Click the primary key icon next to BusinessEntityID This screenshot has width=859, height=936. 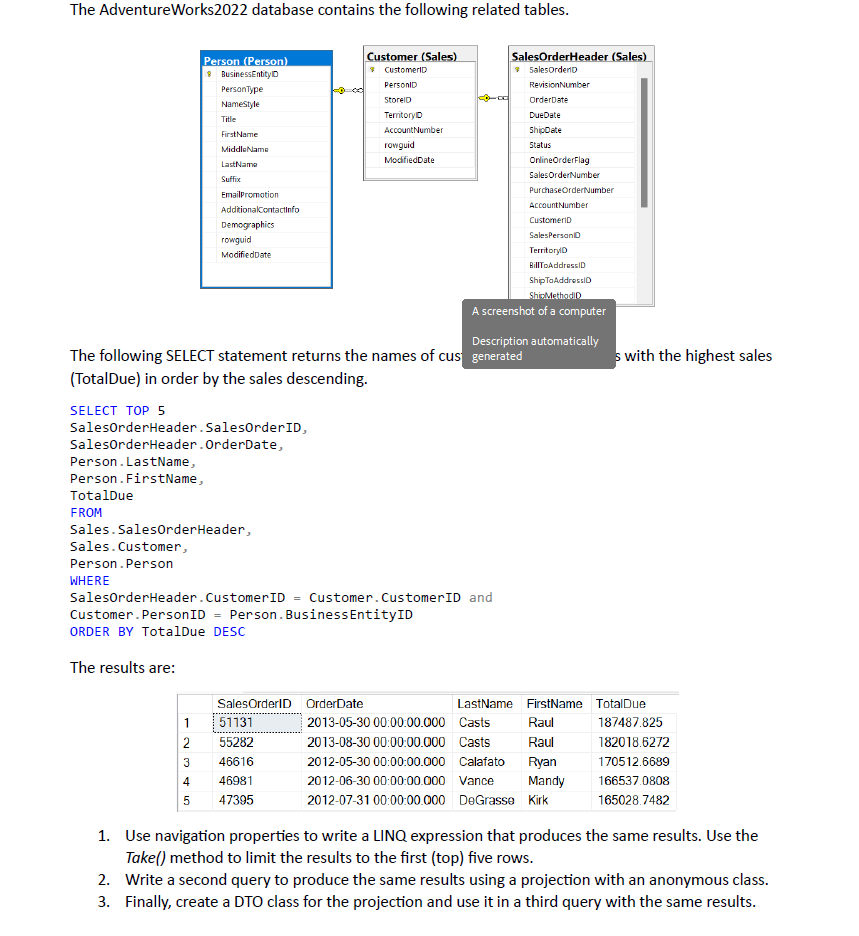[x=207, y=72]
